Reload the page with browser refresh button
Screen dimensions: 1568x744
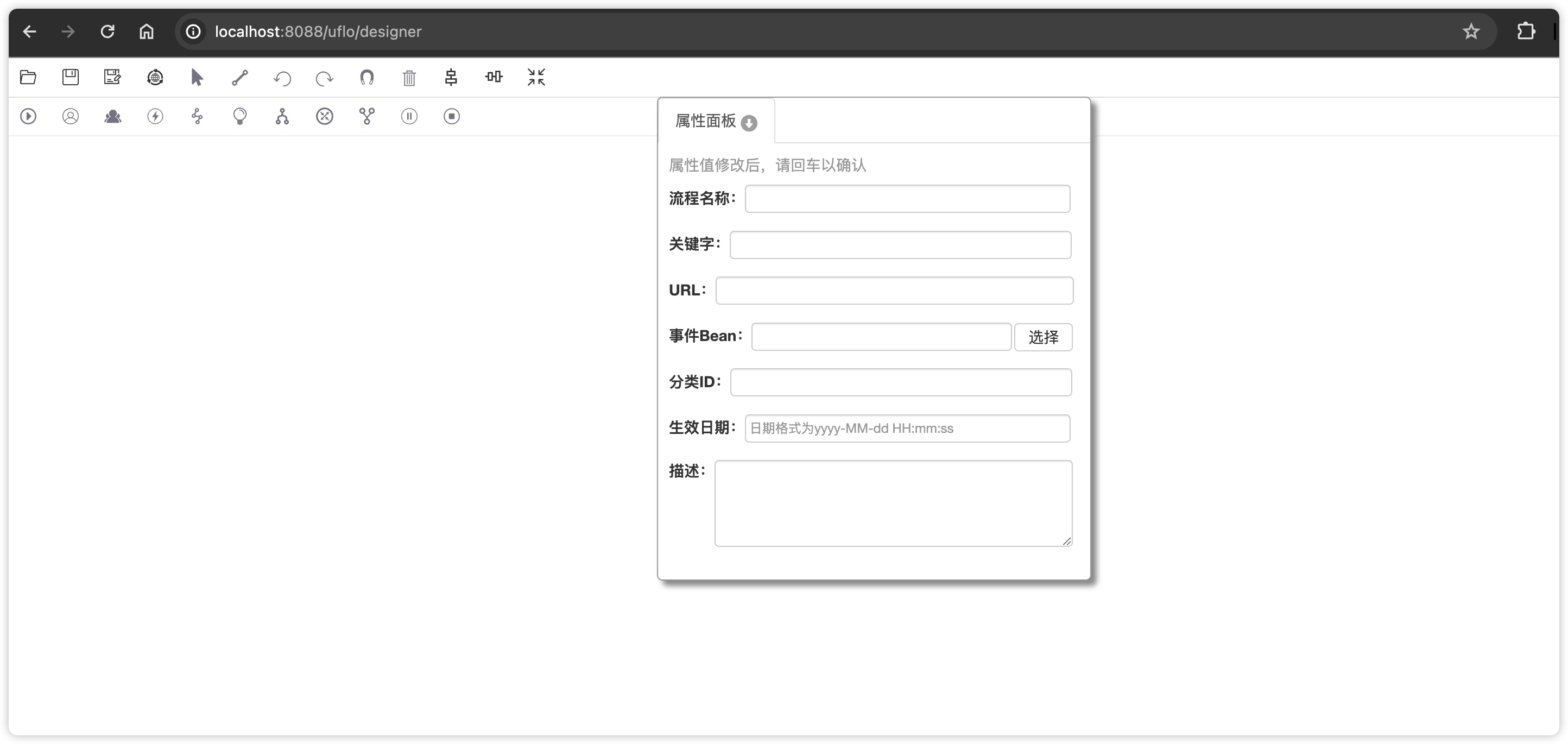click(x=108, y=31)
